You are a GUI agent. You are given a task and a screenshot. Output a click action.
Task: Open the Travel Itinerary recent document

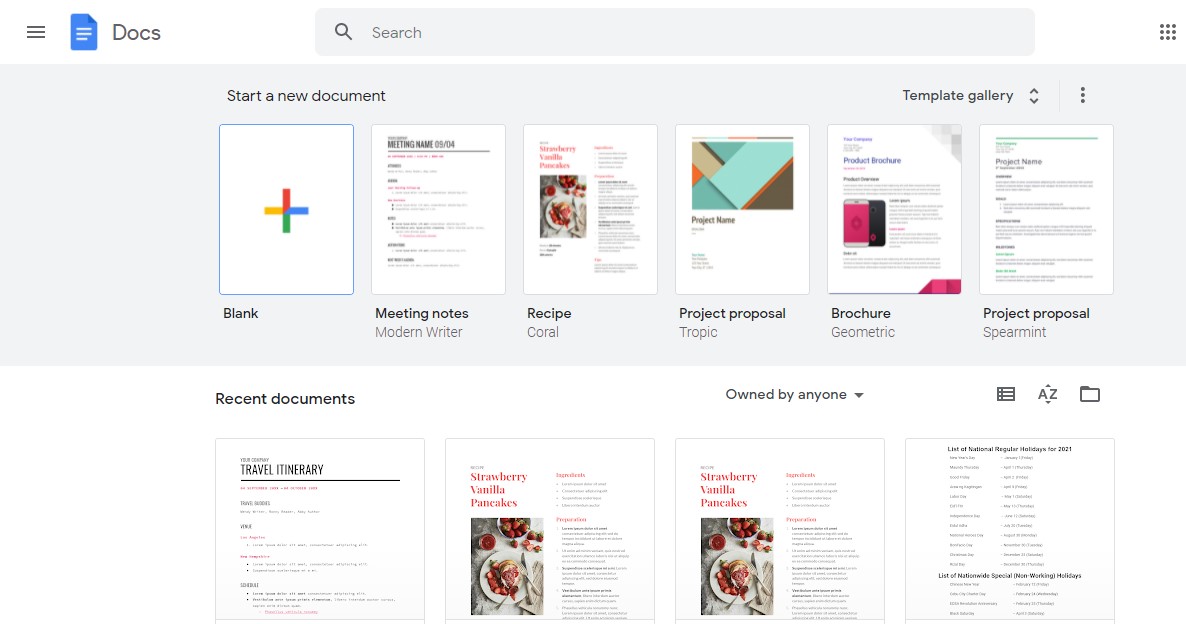pyautogui.click(x=320, y=530)
